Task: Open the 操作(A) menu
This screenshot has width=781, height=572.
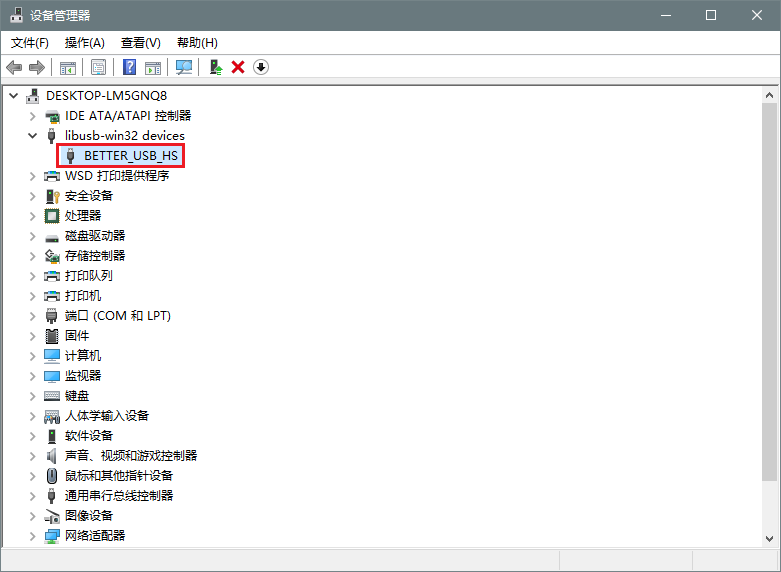Action: [x=84, y=43]
